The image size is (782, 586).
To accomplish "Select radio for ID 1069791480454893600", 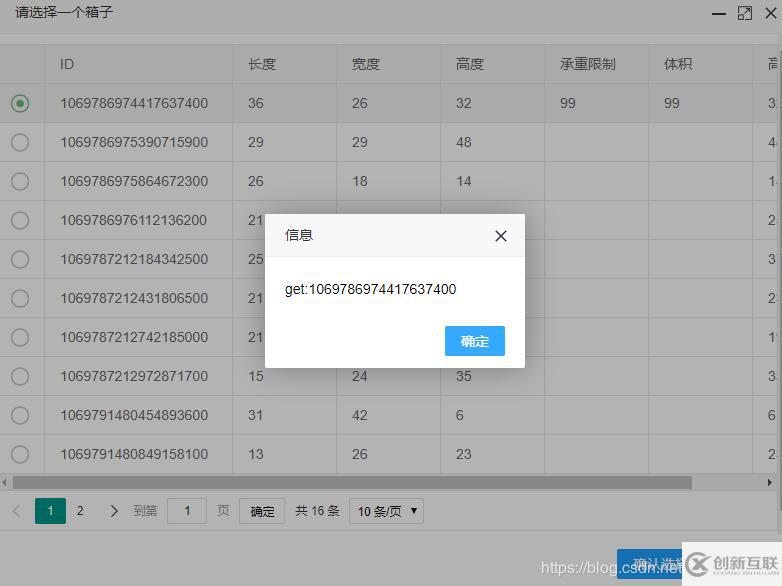I will [20, 415].
